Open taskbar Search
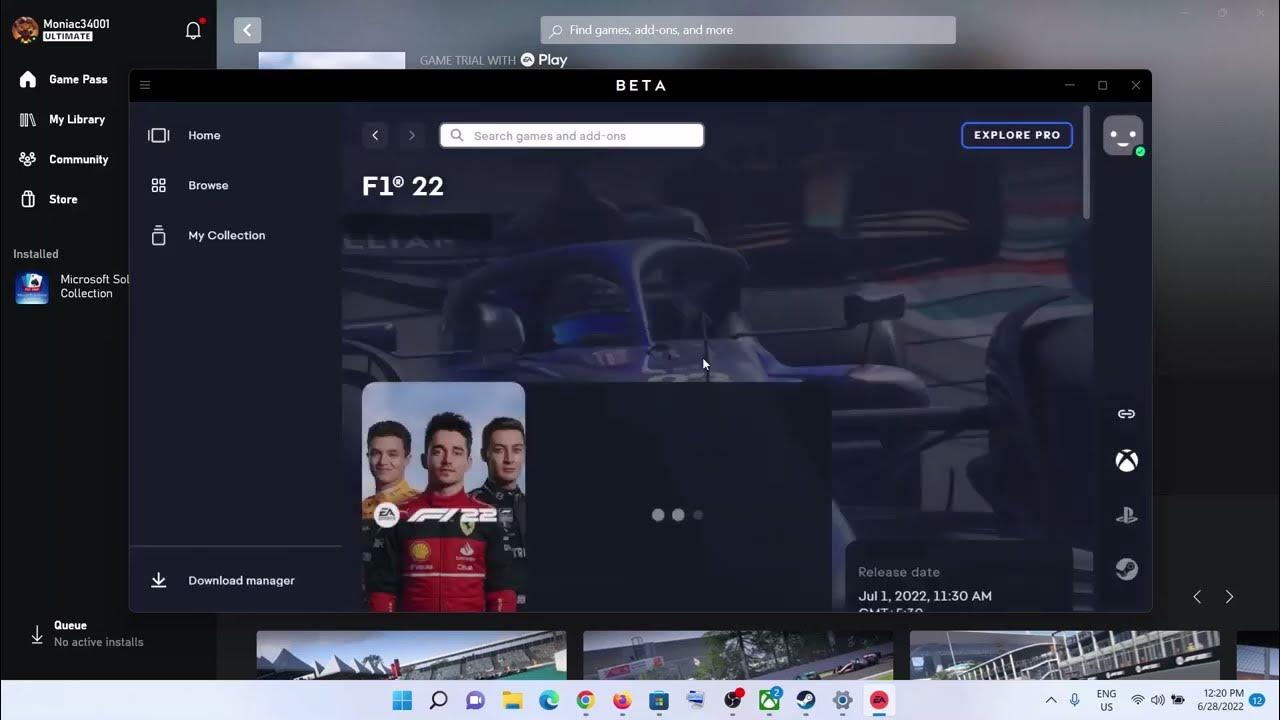The height and width of the screenshot is (720, 1280). tap(438, 700)
